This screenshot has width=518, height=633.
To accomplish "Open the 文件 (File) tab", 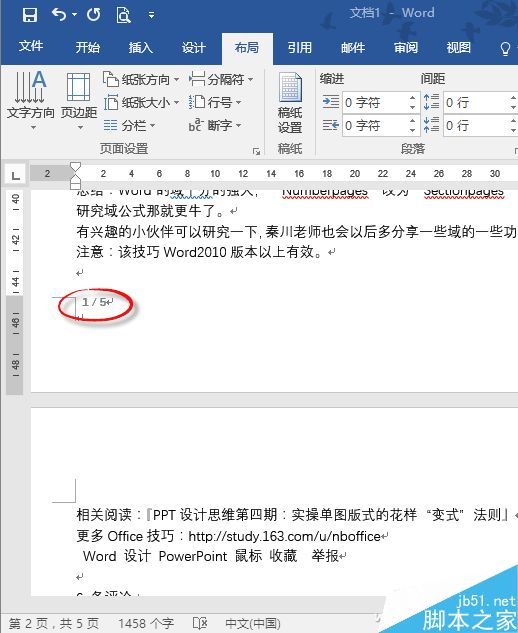I will coord(31,46).
